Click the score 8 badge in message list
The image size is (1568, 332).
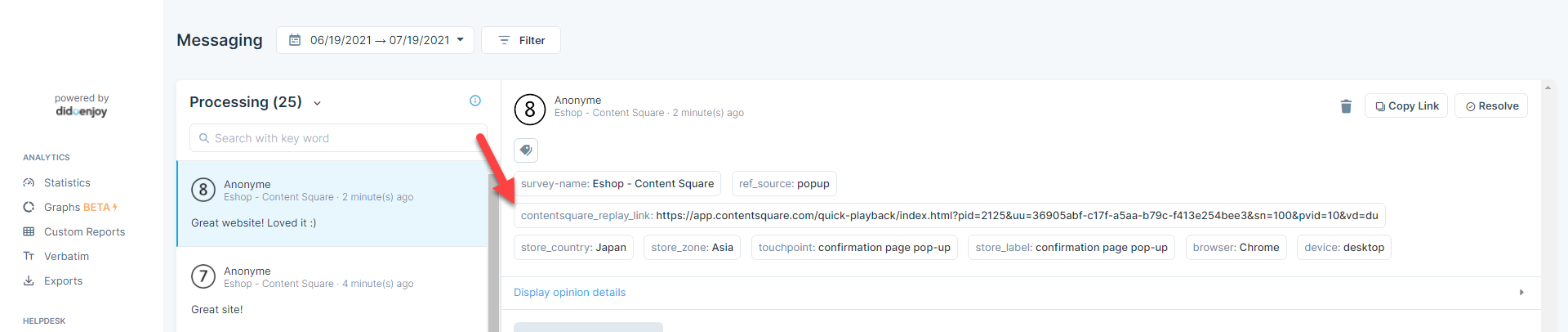pos(203,191)
